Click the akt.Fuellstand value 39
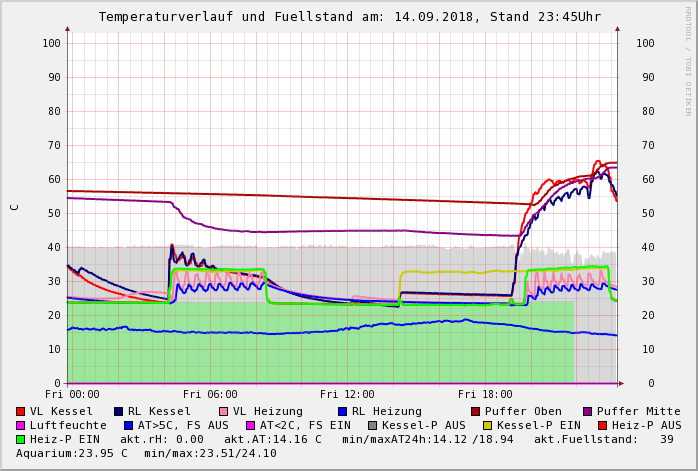 tap(667, 439)
